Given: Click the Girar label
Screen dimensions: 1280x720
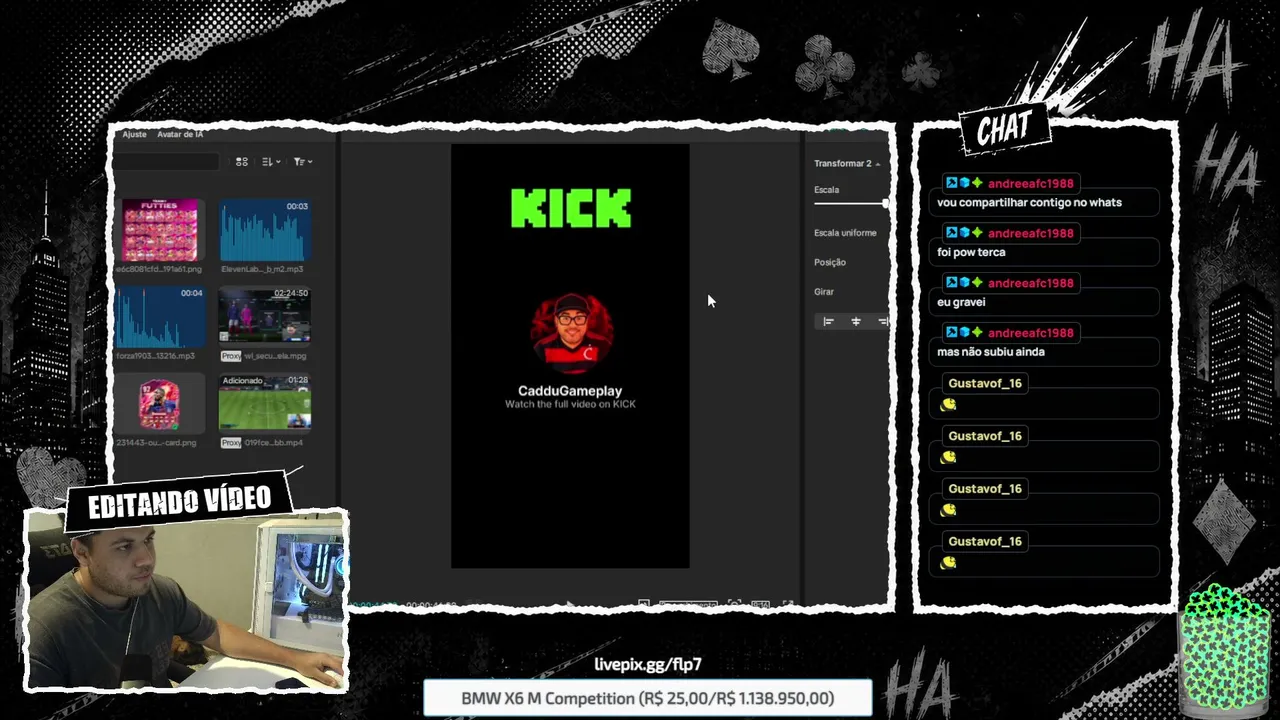Looking at the screenshot, I should [824, 292].
